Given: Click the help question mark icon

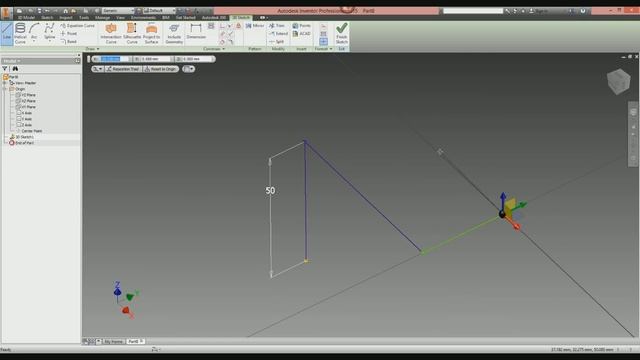Looking at the screenshot, I should 583,11.
